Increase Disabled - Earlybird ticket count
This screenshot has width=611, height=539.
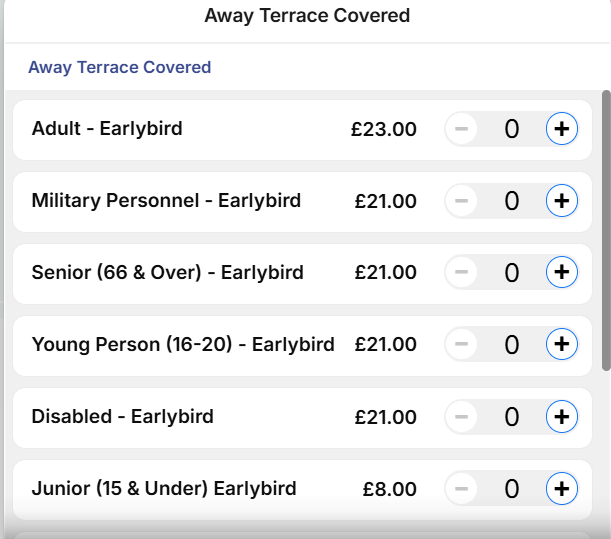click(x=562, y=417)
